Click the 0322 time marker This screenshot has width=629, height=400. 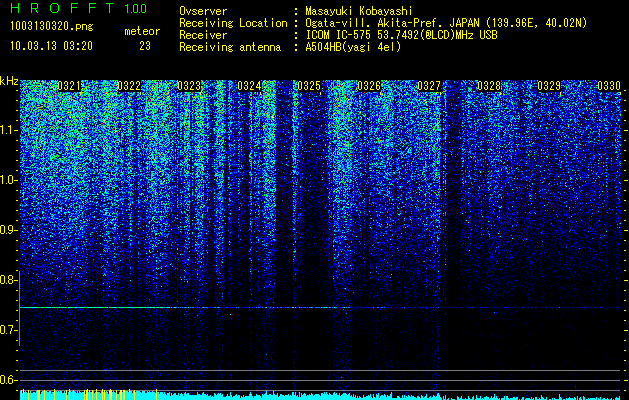tap(129, 86)
